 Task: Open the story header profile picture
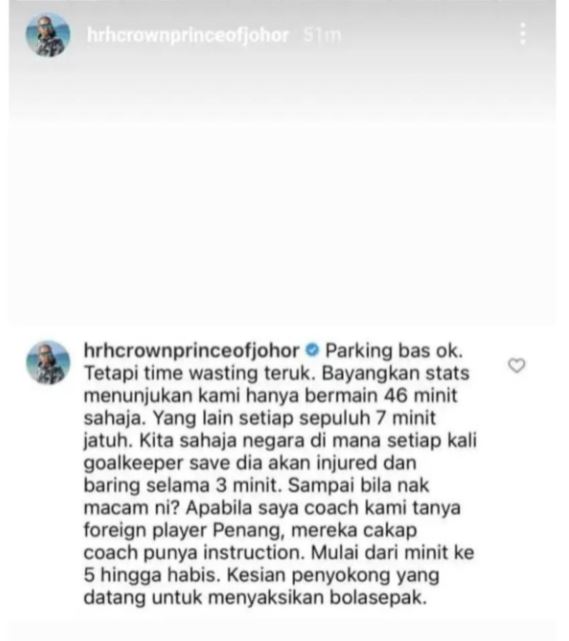(x=48, y=34)
